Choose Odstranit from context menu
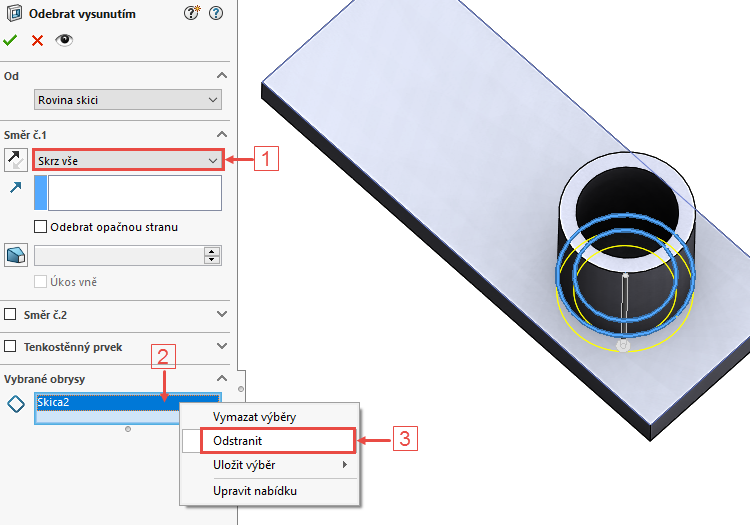The height and width of the screenshot is (525, 750). click(278, 441)
